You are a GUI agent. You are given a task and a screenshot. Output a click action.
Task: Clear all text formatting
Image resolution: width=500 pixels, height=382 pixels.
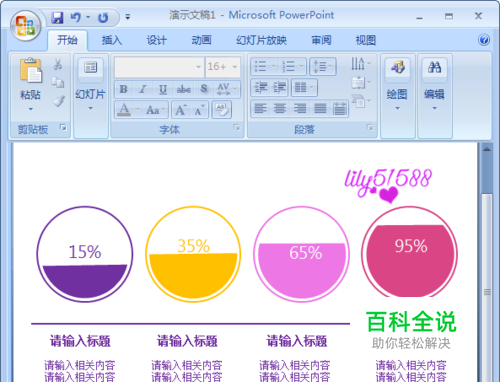[x=222, y=110]
